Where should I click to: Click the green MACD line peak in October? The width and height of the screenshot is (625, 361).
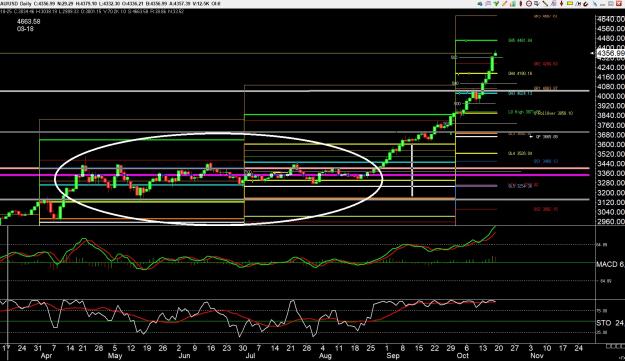pyautogui.click(x=494, y=227)
